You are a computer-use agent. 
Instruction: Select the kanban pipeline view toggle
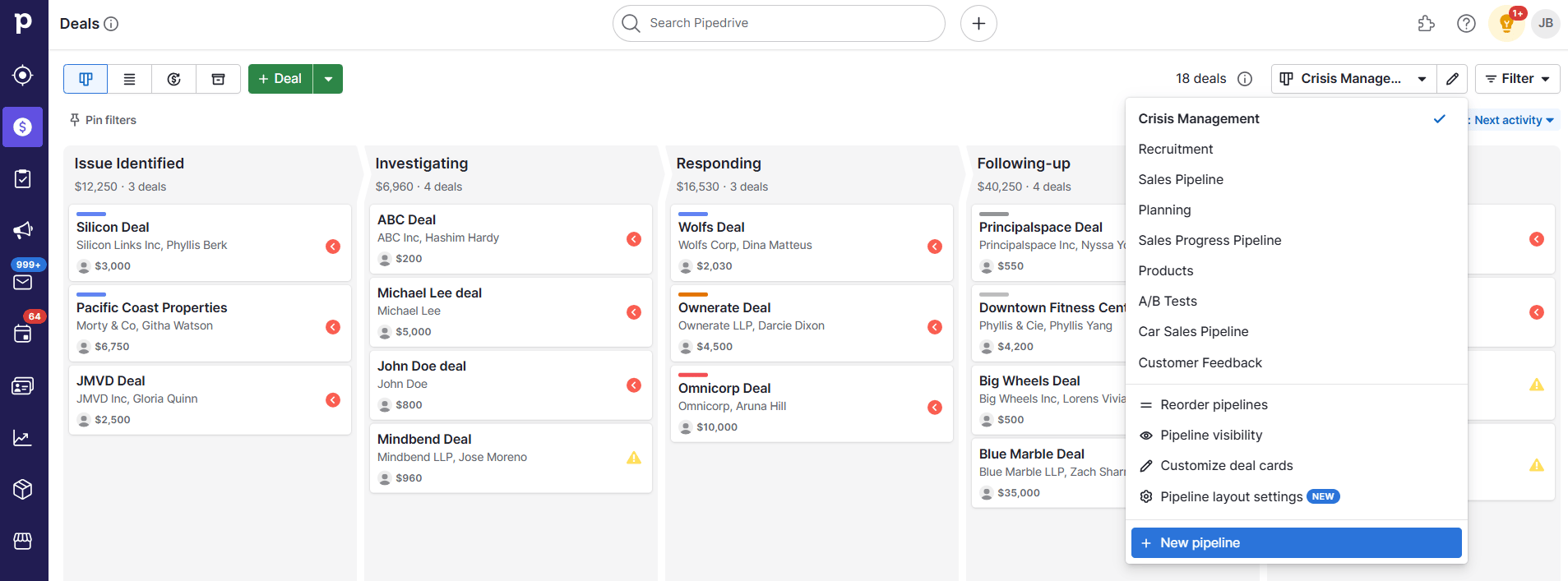86,79
